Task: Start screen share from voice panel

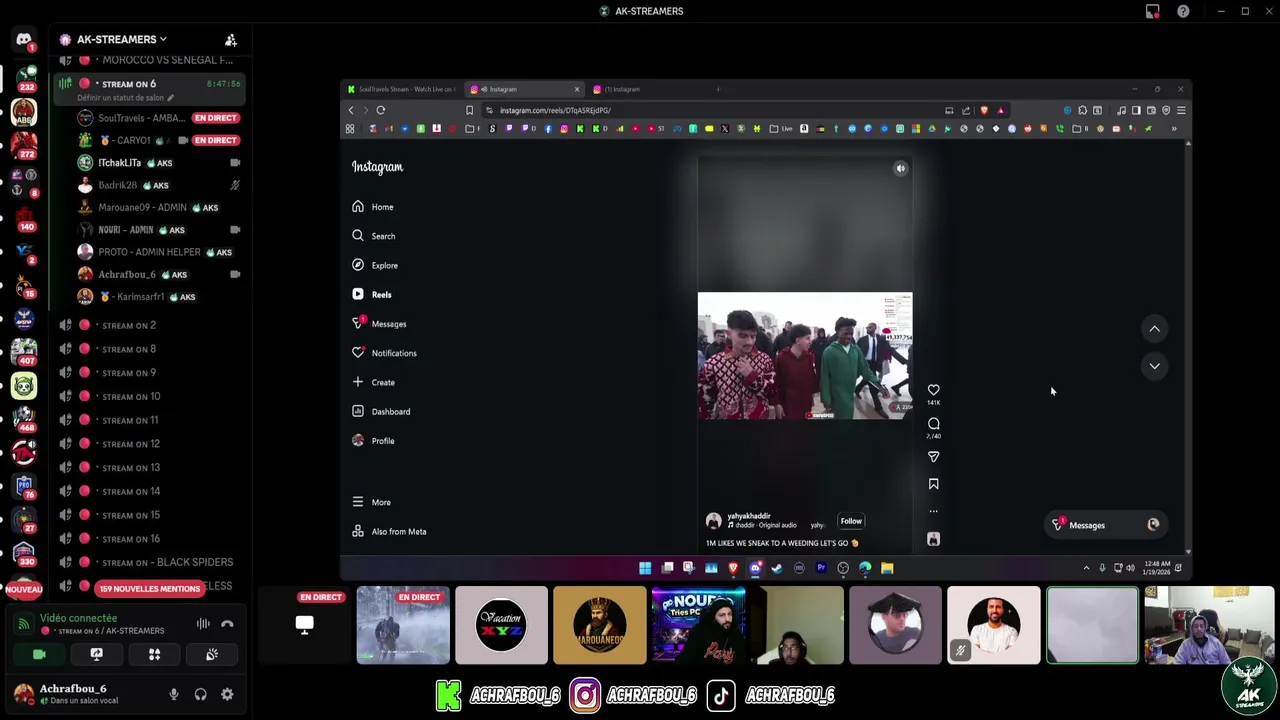Action: (97, 654)
